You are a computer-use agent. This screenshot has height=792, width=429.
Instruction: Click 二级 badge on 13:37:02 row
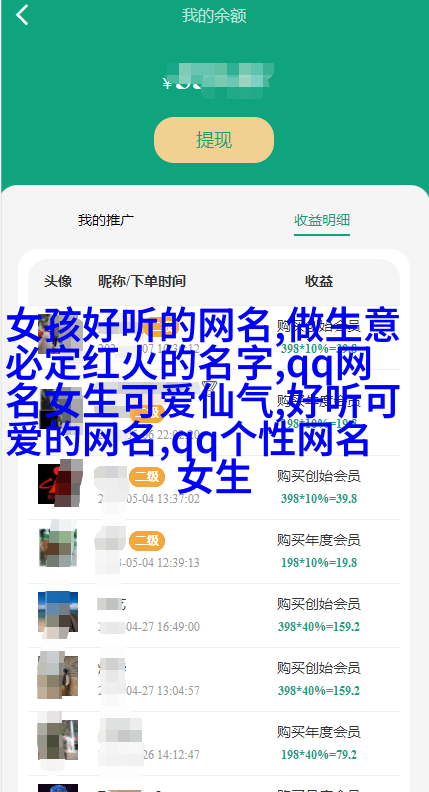tap(147, 477)
